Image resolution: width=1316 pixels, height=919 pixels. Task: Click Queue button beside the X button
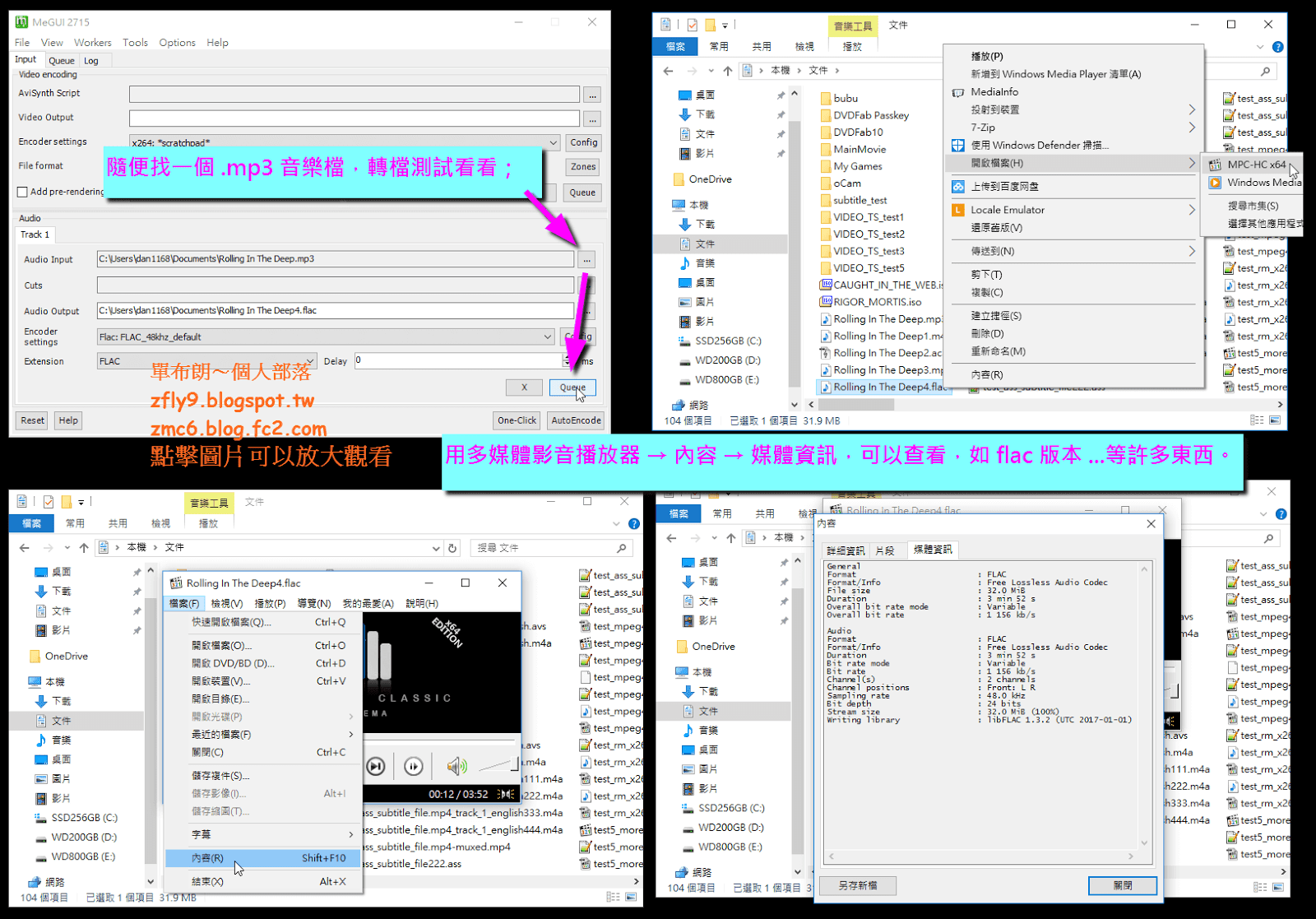tap(572, 388)
